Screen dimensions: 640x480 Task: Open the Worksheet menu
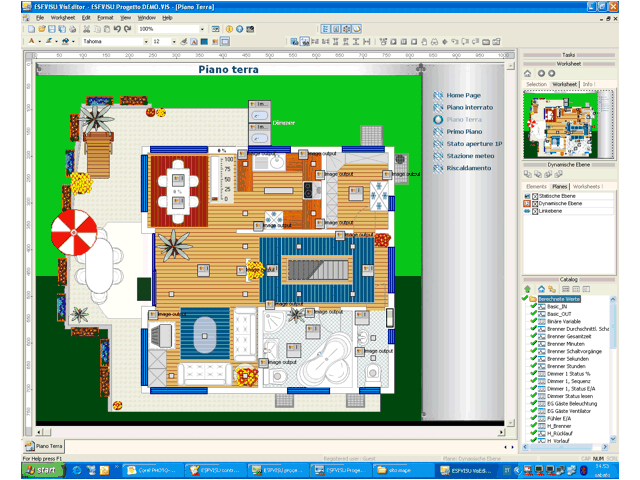coord(63,18)
